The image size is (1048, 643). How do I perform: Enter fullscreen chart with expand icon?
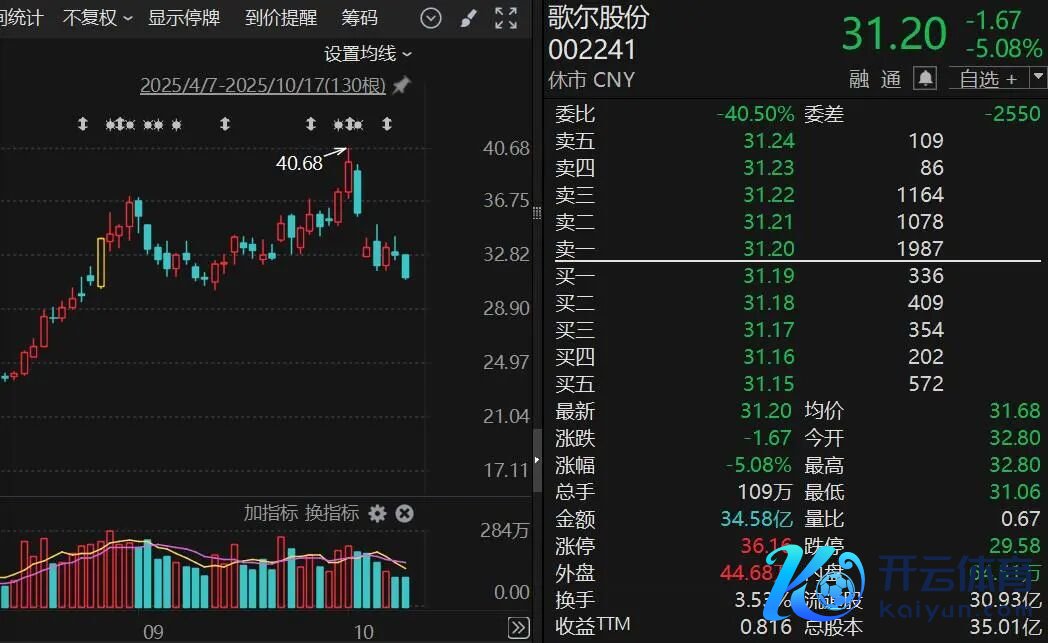[x=506, y=18]
